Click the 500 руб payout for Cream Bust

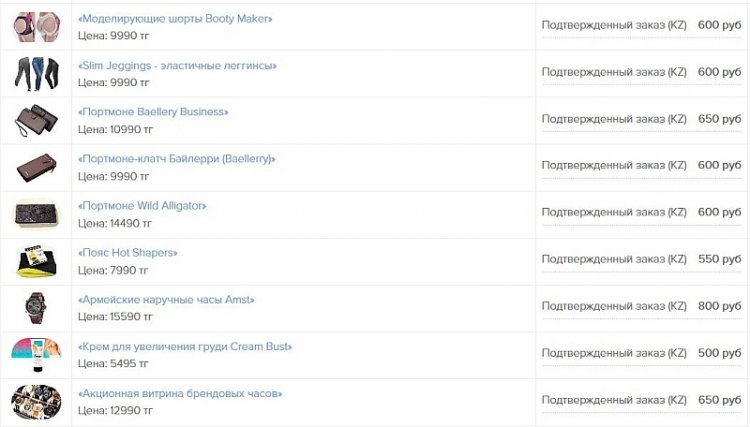pyautogui.click(x=719, y=354)
